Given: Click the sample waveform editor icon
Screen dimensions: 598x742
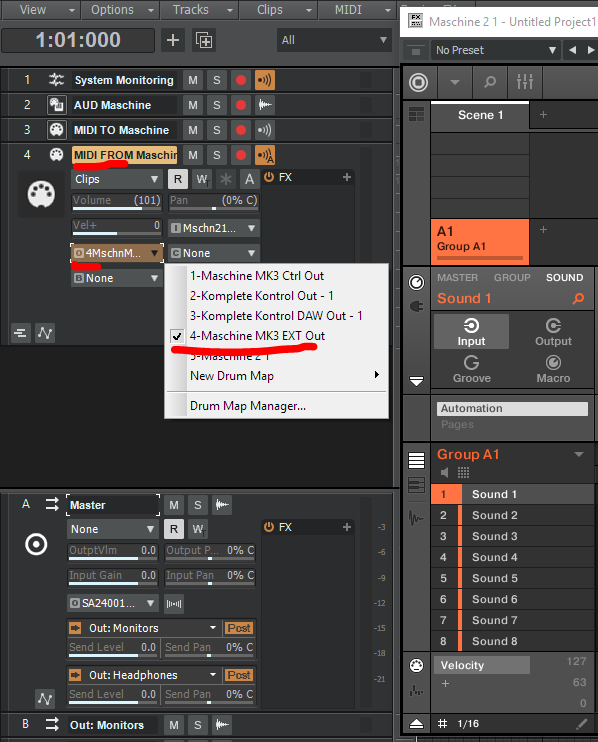Looking at the screenshot, I should [416, 518].
